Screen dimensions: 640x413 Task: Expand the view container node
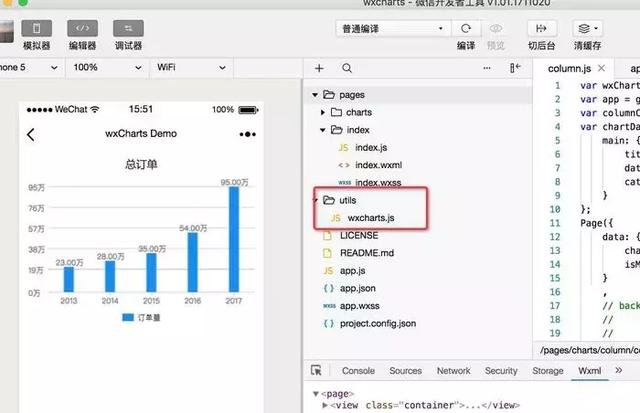coord(325,405)
